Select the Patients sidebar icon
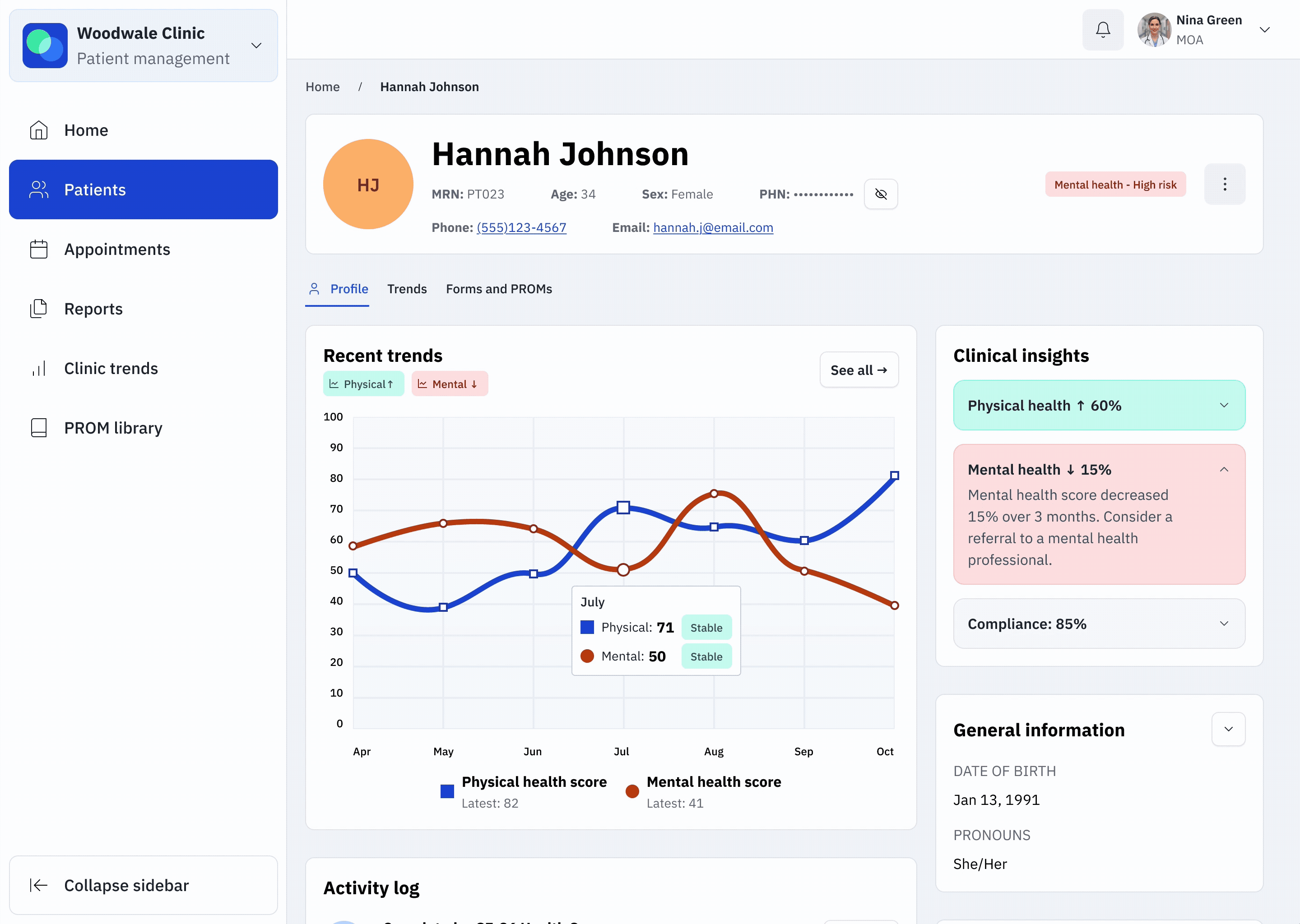 pyautogui.click(x=38, y=189)
